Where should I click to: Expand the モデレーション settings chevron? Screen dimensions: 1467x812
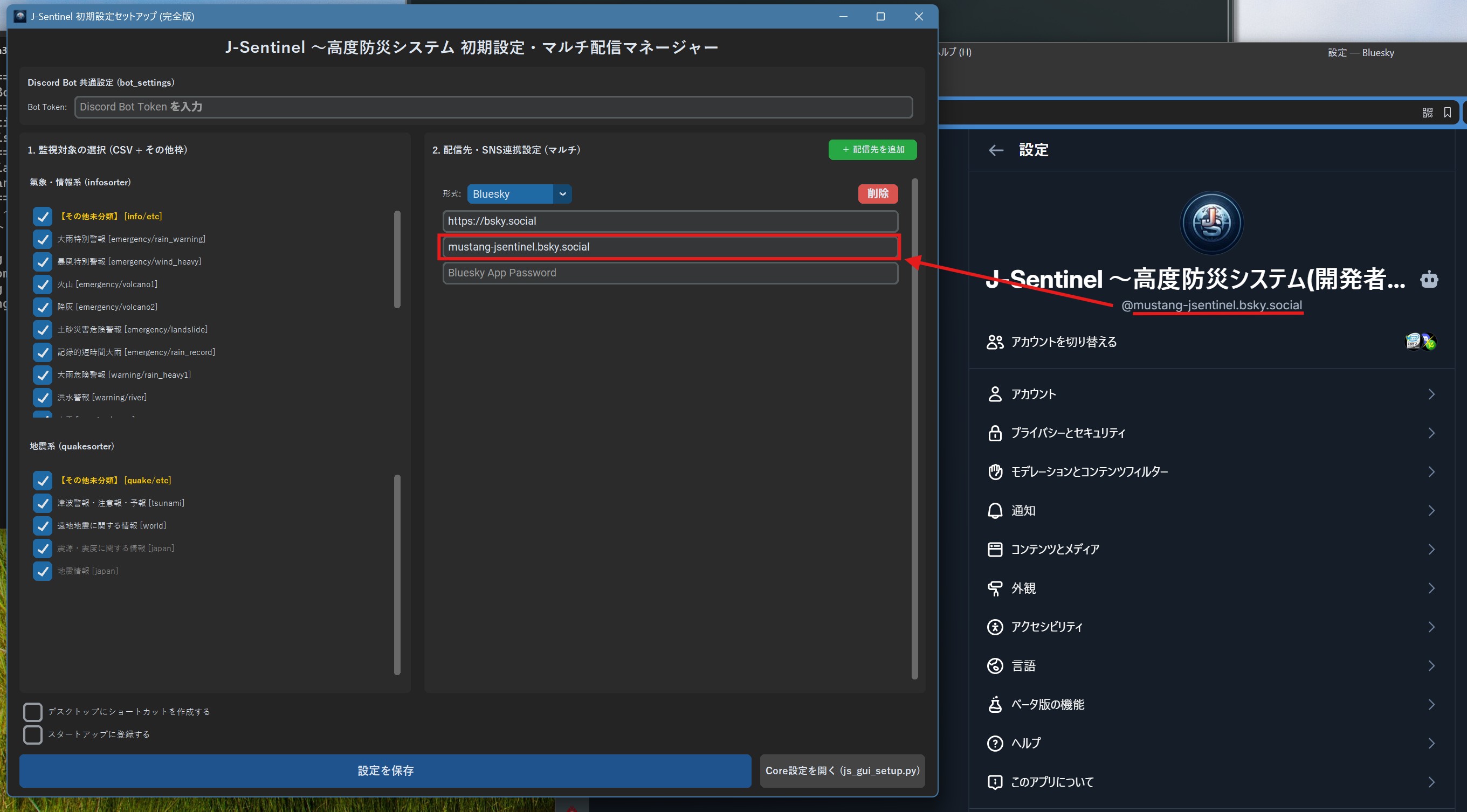(x=1431, y=471)
